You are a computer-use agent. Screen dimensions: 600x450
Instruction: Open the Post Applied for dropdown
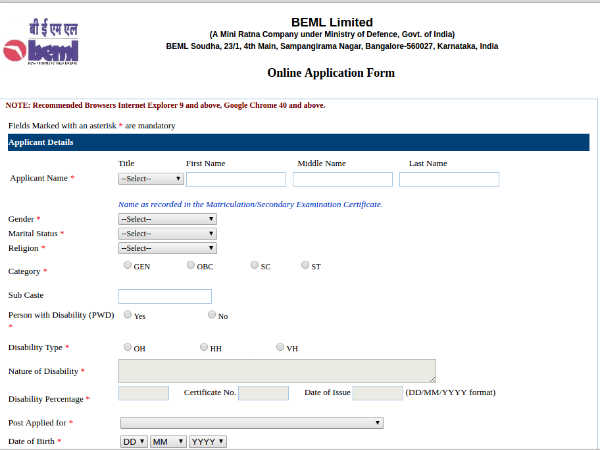(x=252, y=423)
